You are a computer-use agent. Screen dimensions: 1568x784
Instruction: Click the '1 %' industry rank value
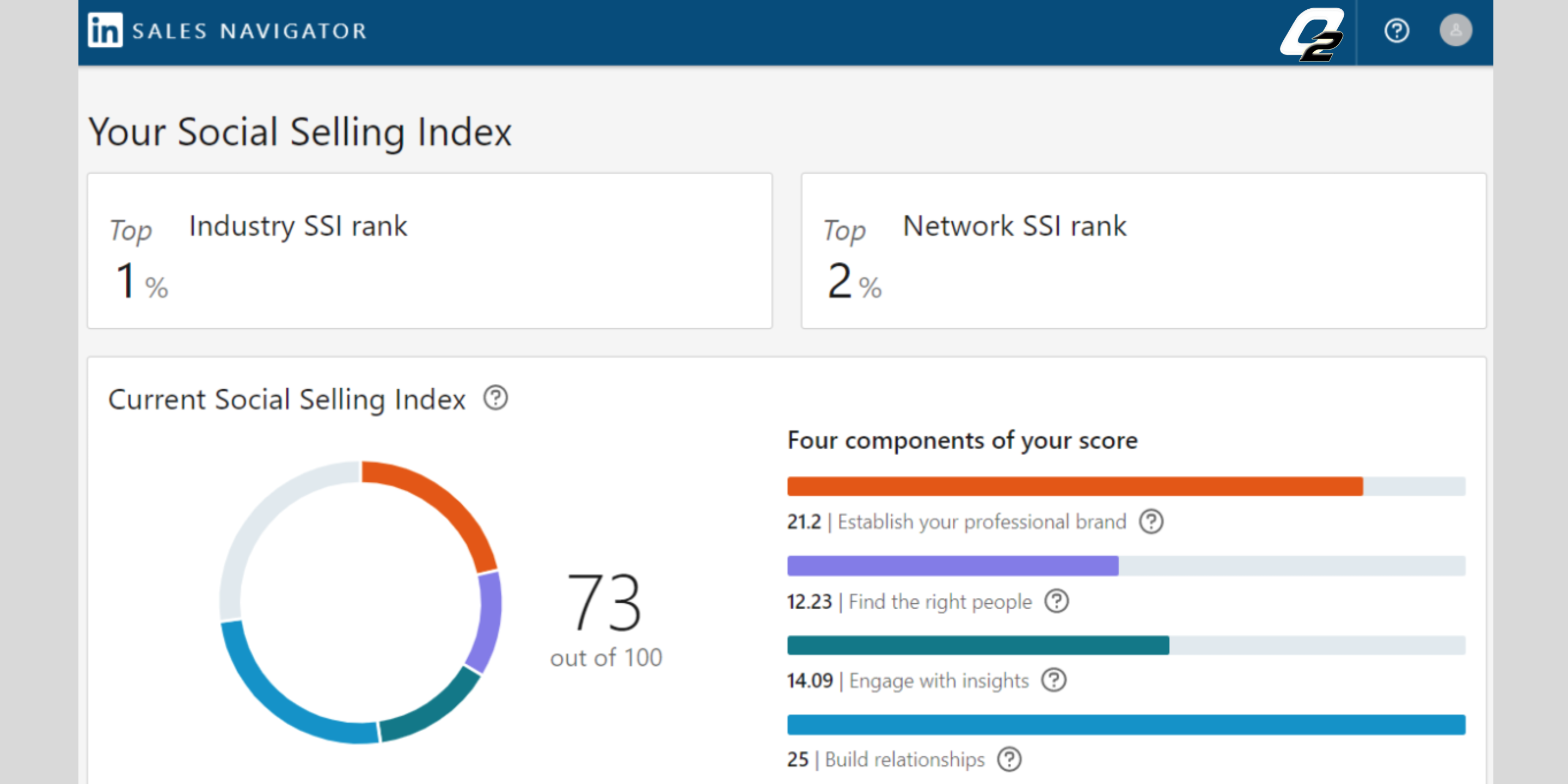coord(142,281)
